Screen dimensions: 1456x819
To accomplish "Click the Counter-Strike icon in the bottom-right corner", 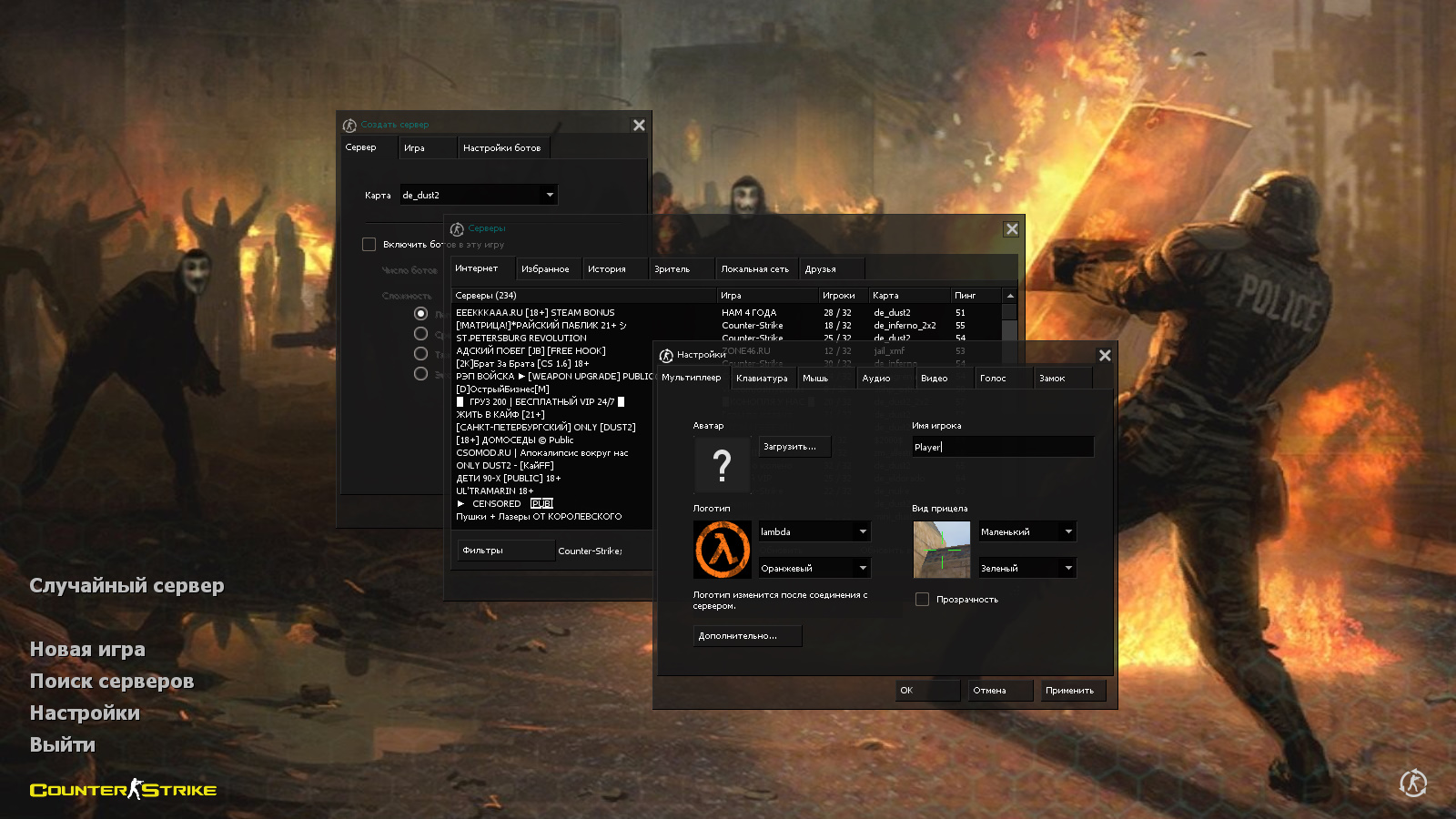I will [x=1413, y=783].
